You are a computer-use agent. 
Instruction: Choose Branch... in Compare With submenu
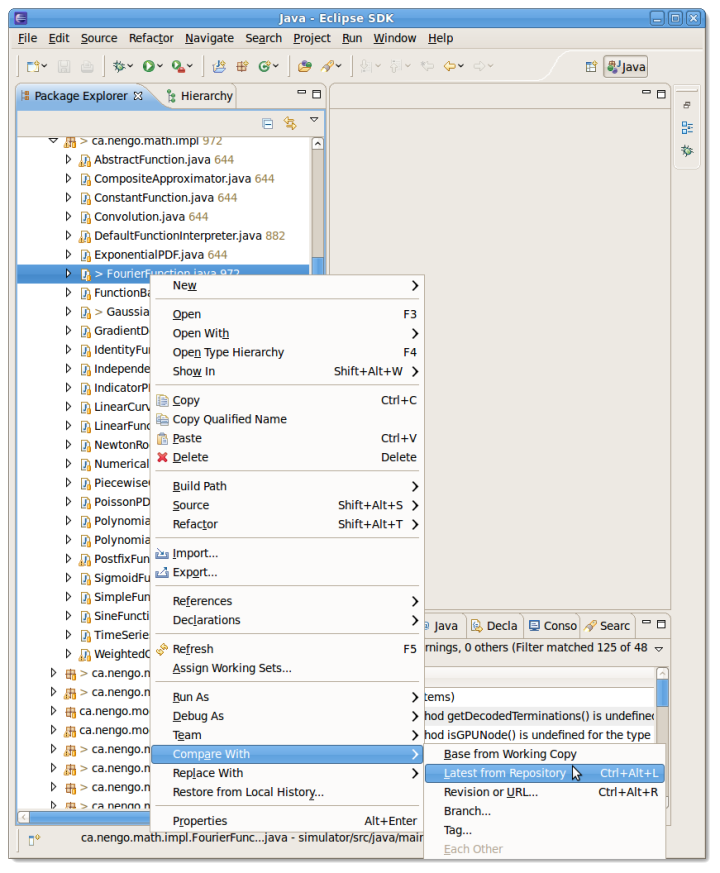point(545,811)
